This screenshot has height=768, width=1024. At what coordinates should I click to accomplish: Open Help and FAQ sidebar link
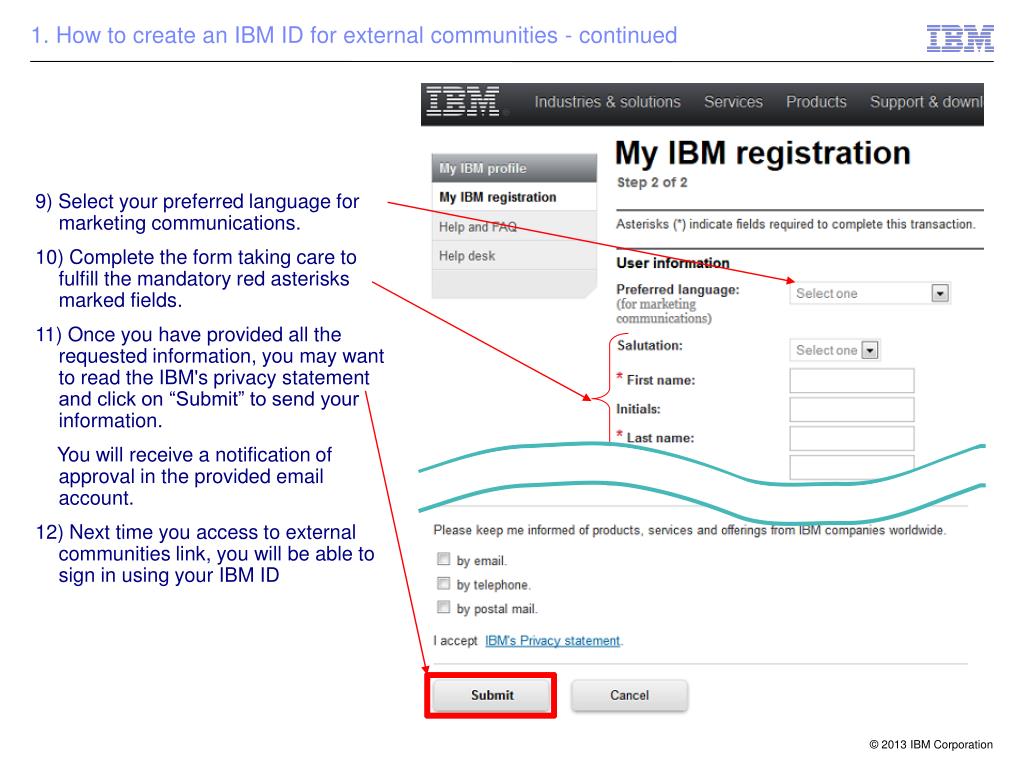[514, 227]
